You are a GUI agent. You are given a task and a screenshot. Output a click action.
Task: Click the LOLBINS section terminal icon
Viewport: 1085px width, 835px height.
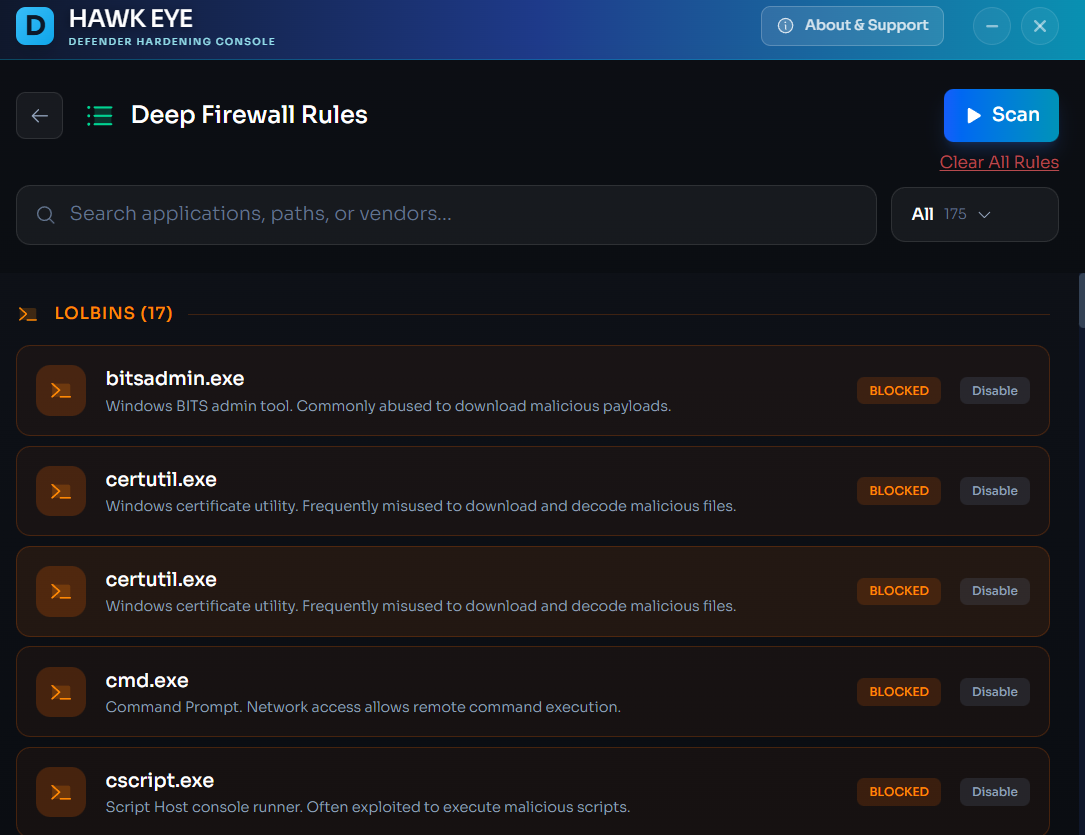tap(28, 314)
